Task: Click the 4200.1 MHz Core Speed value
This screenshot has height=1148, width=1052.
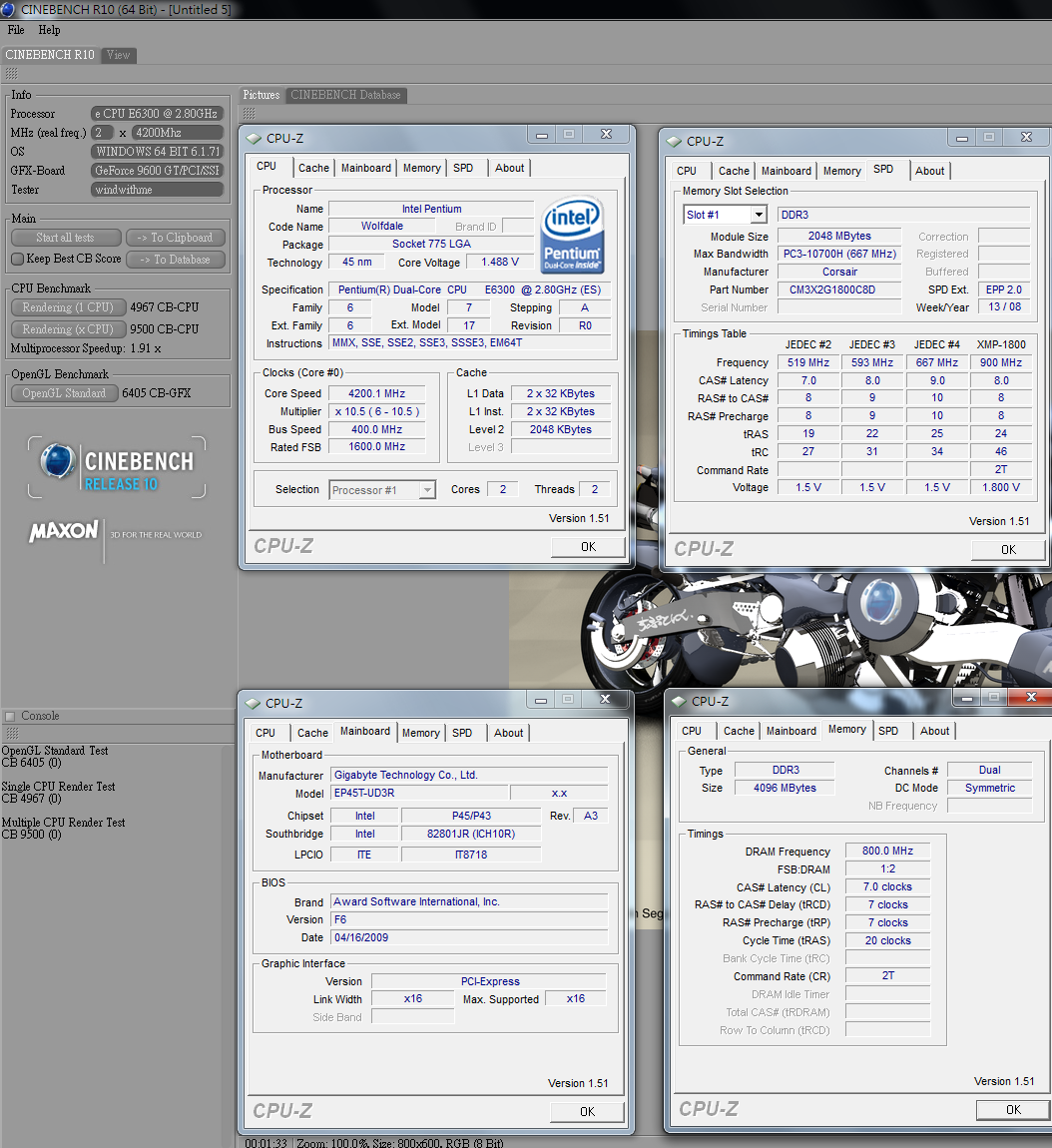Action: coord(376,393)
